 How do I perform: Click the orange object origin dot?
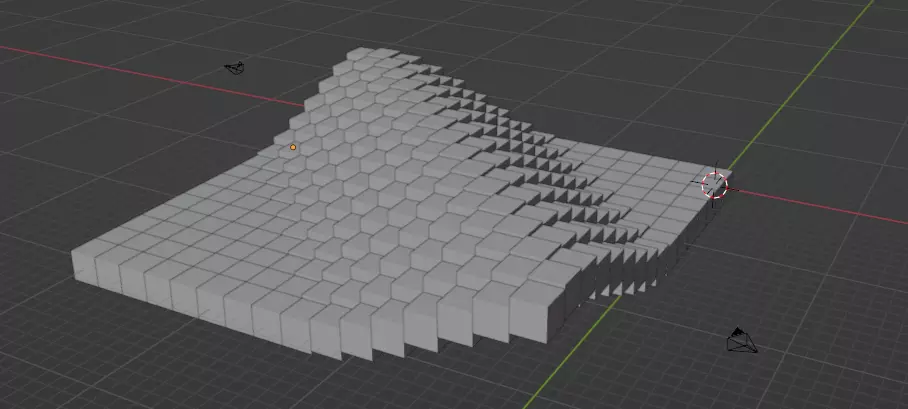click(x=293, y=147)
